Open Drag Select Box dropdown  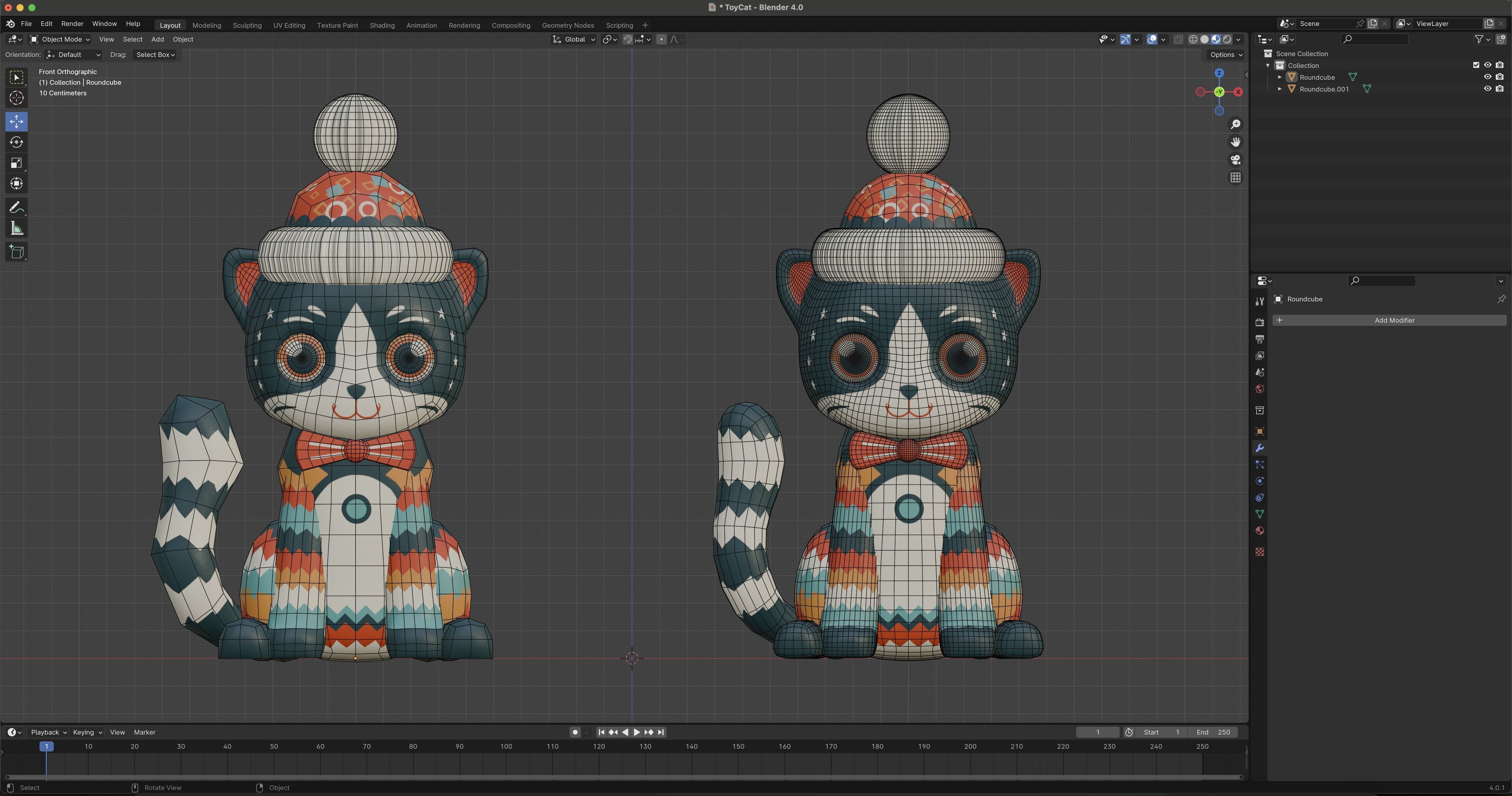[155, 55]
